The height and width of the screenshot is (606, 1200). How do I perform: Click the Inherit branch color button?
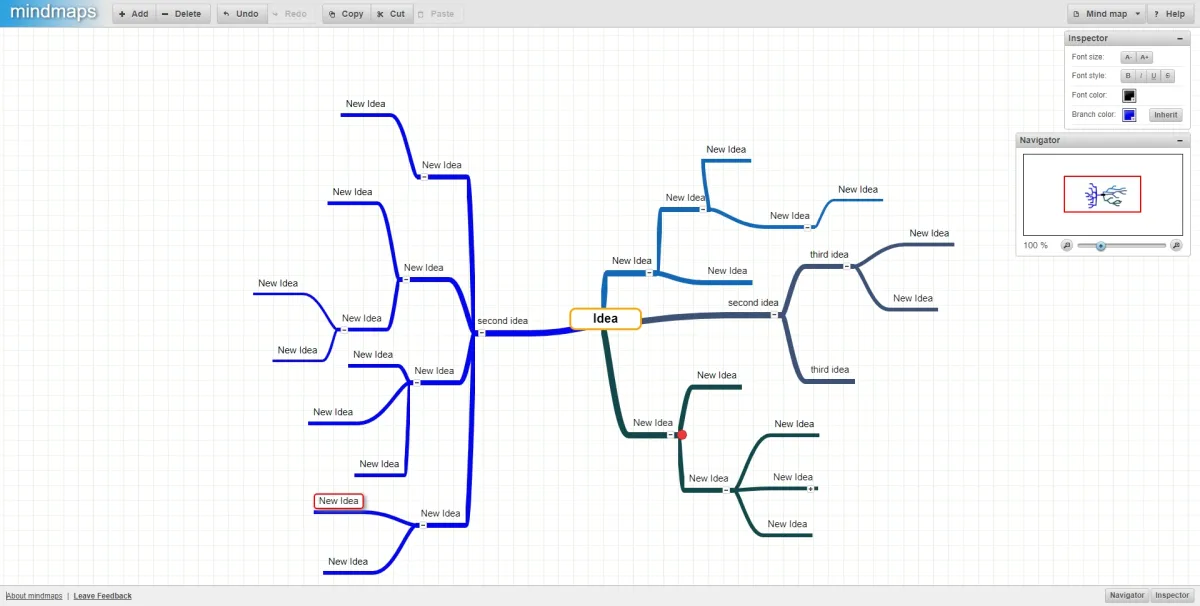click(x=1165, y=115)
